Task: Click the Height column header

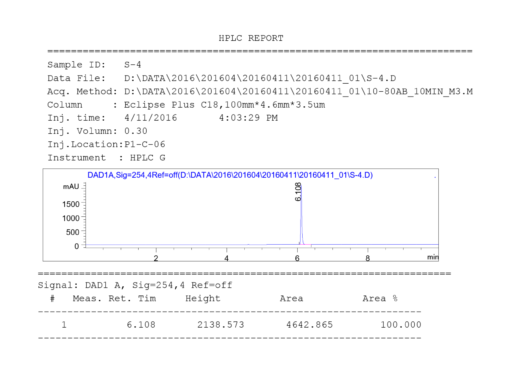Action: (203, 298)
